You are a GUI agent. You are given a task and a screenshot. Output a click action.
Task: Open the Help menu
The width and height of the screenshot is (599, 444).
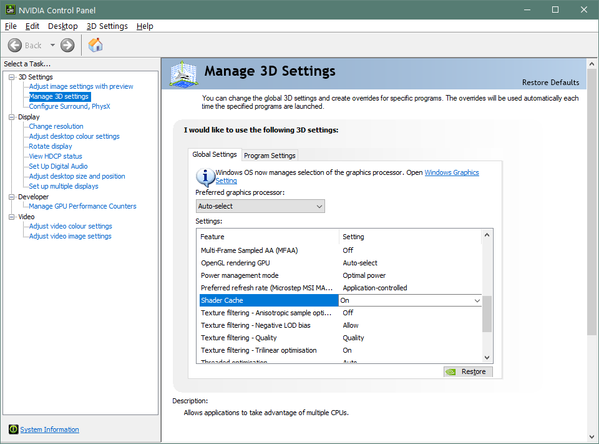click(x=145, y=26)
